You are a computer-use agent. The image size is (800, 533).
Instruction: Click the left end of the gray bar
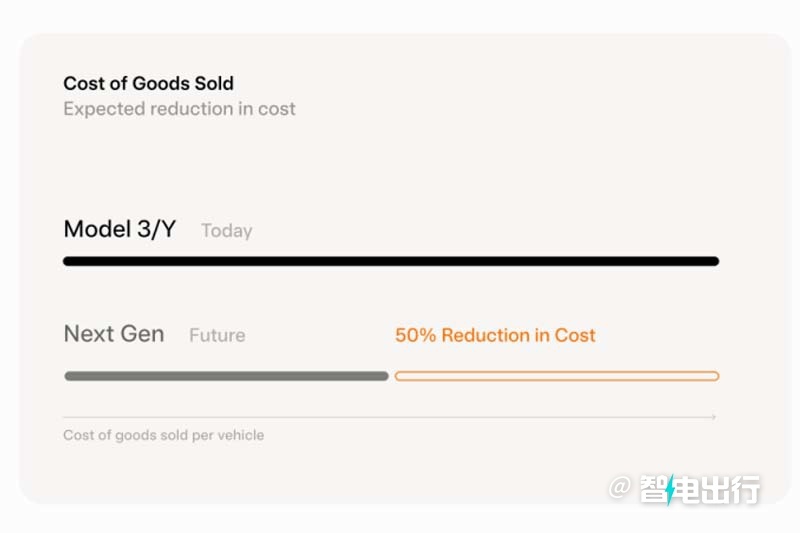point(69,376)
